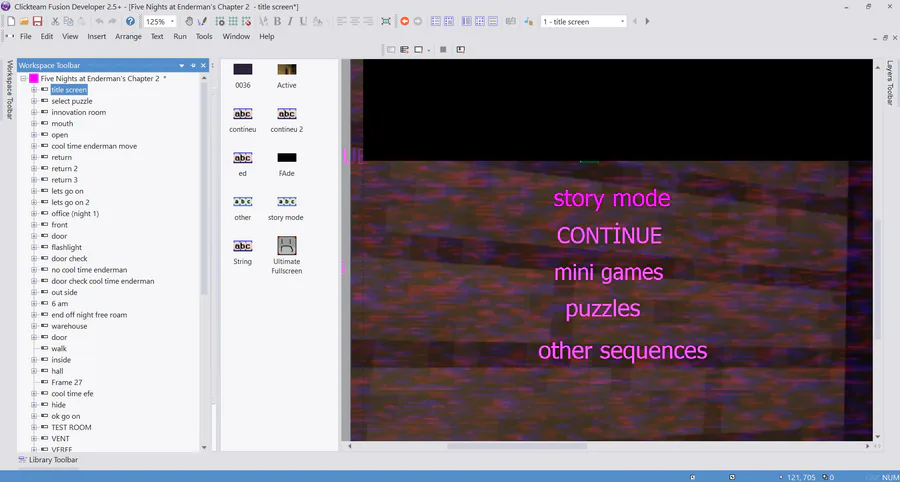Open grid setup icon with gear
This screenshot has height=482, width=900.
(220, 21)
